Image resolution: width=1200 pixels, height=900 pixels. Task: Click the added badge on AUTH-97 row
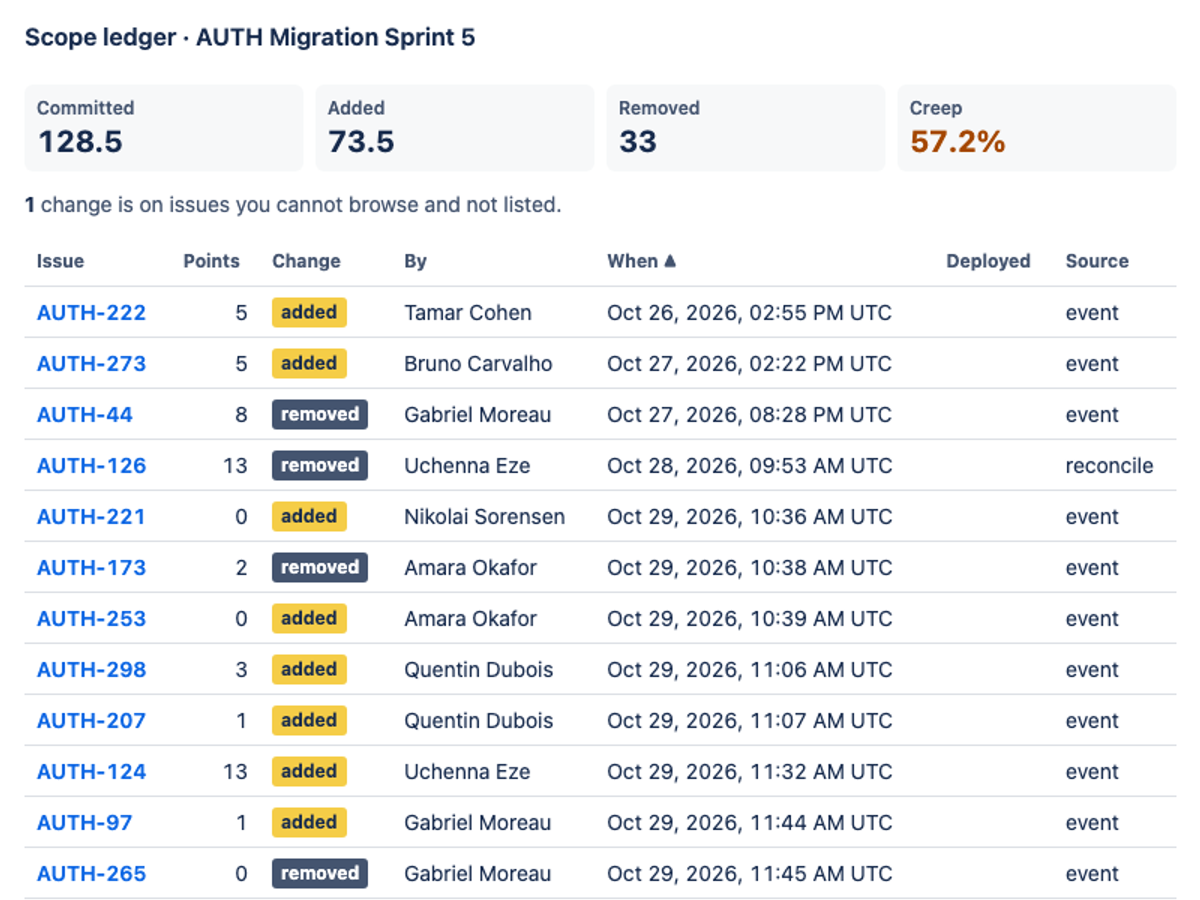(x=309, y=822)
